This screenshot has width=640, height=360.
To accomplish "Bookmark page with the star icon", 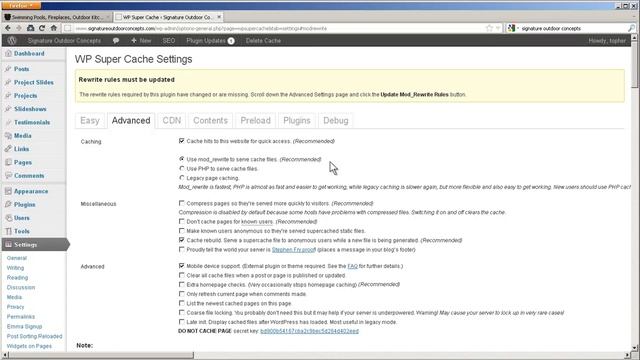I will (489, 28).
